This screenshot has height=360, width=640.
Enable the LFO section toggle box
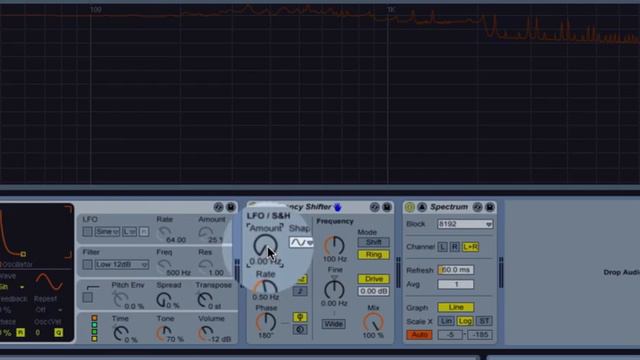tap(87, 232)
